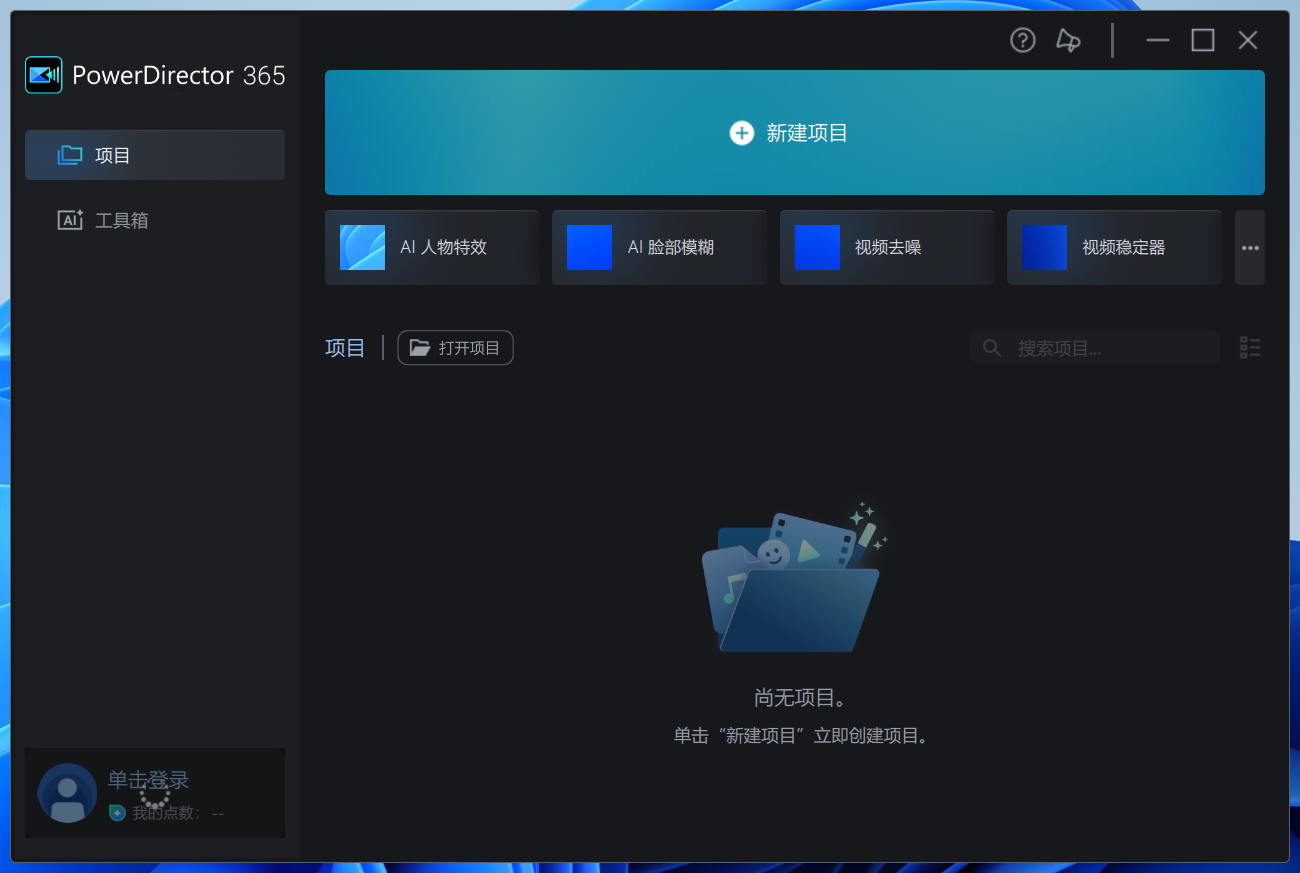
Task: Launch the 视频稳定器 tool
Action: 1114,247
